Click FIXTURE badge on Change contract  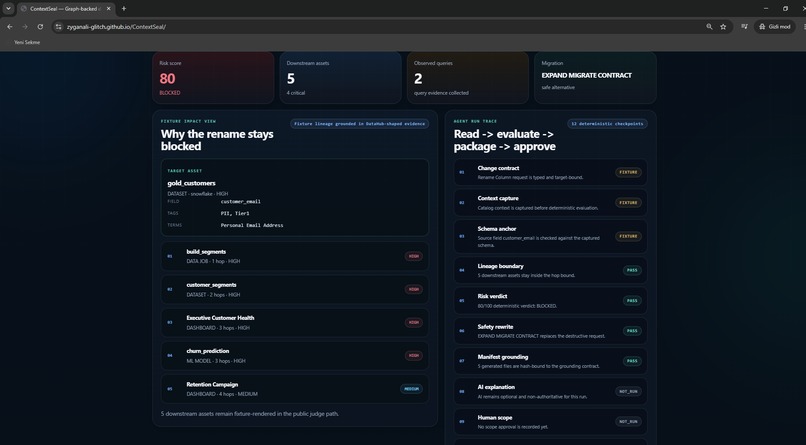628,172
